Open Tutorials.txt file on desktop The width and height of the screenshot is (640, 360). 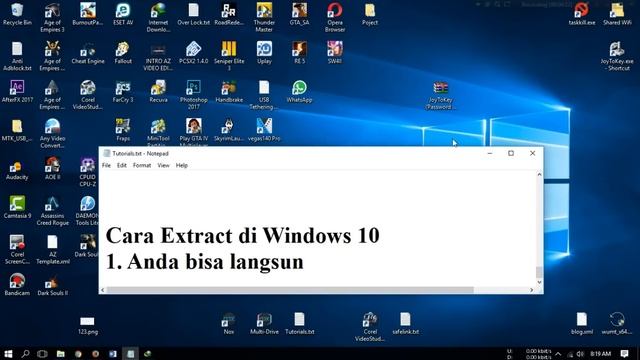tap(299, 324)
